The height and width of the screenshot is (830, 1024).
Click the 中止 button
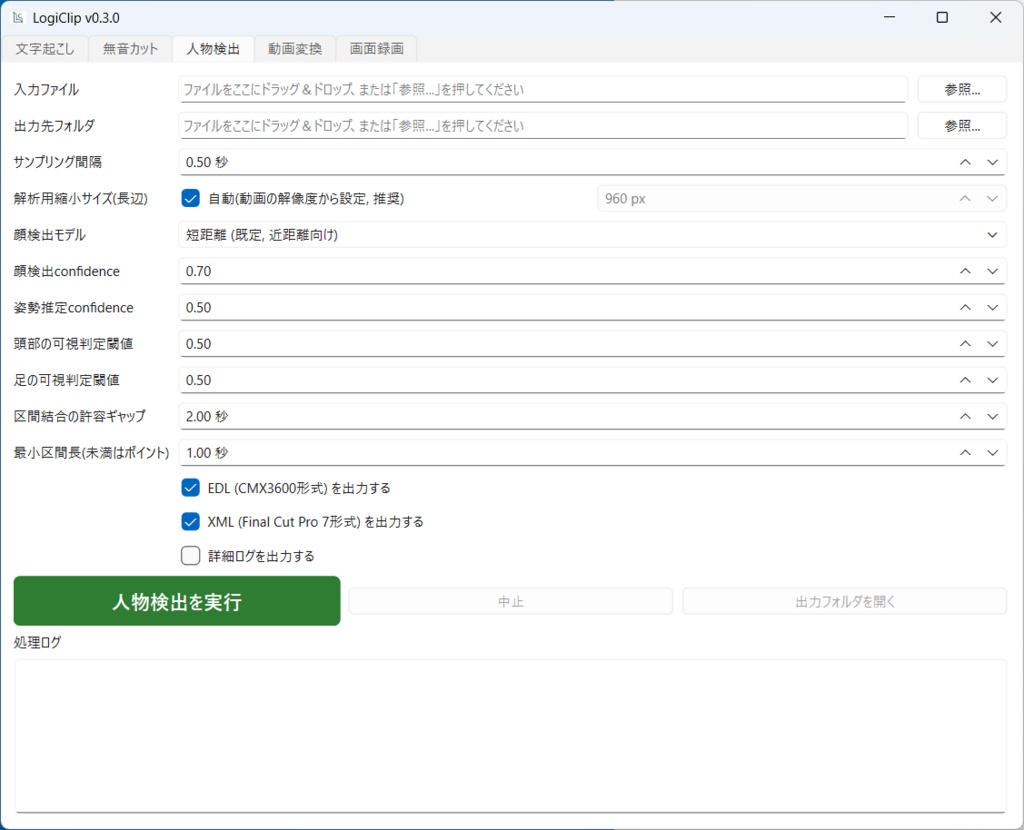pos(511,601)
